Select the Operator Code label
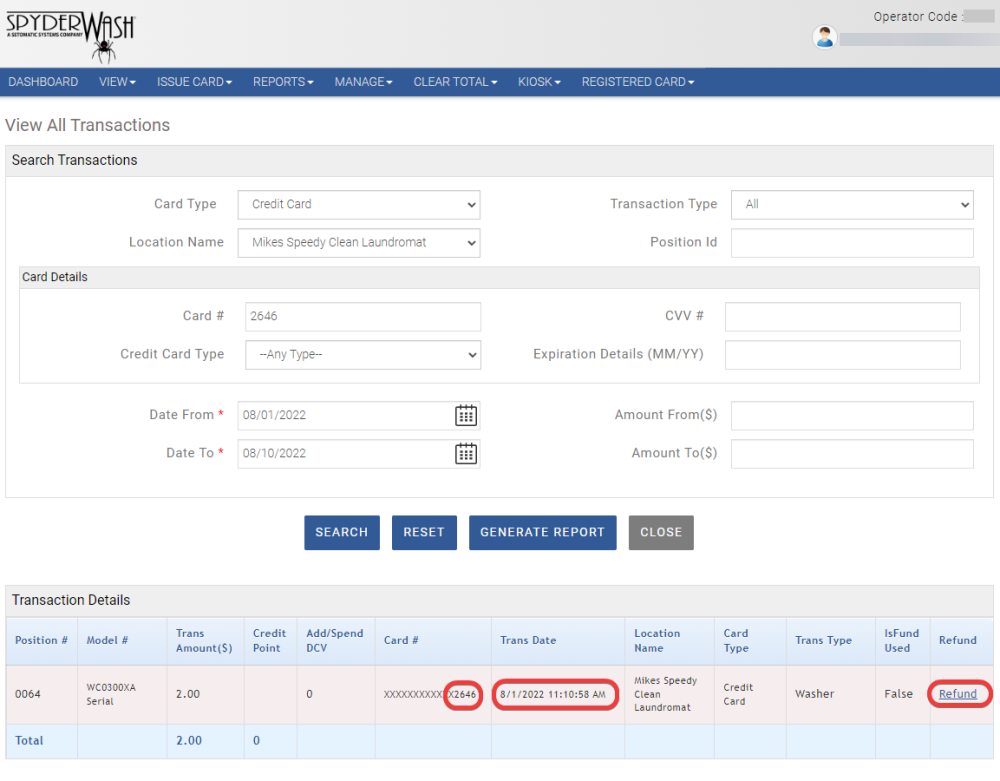Screen dimensions: 1000x781 pos(917,17)
